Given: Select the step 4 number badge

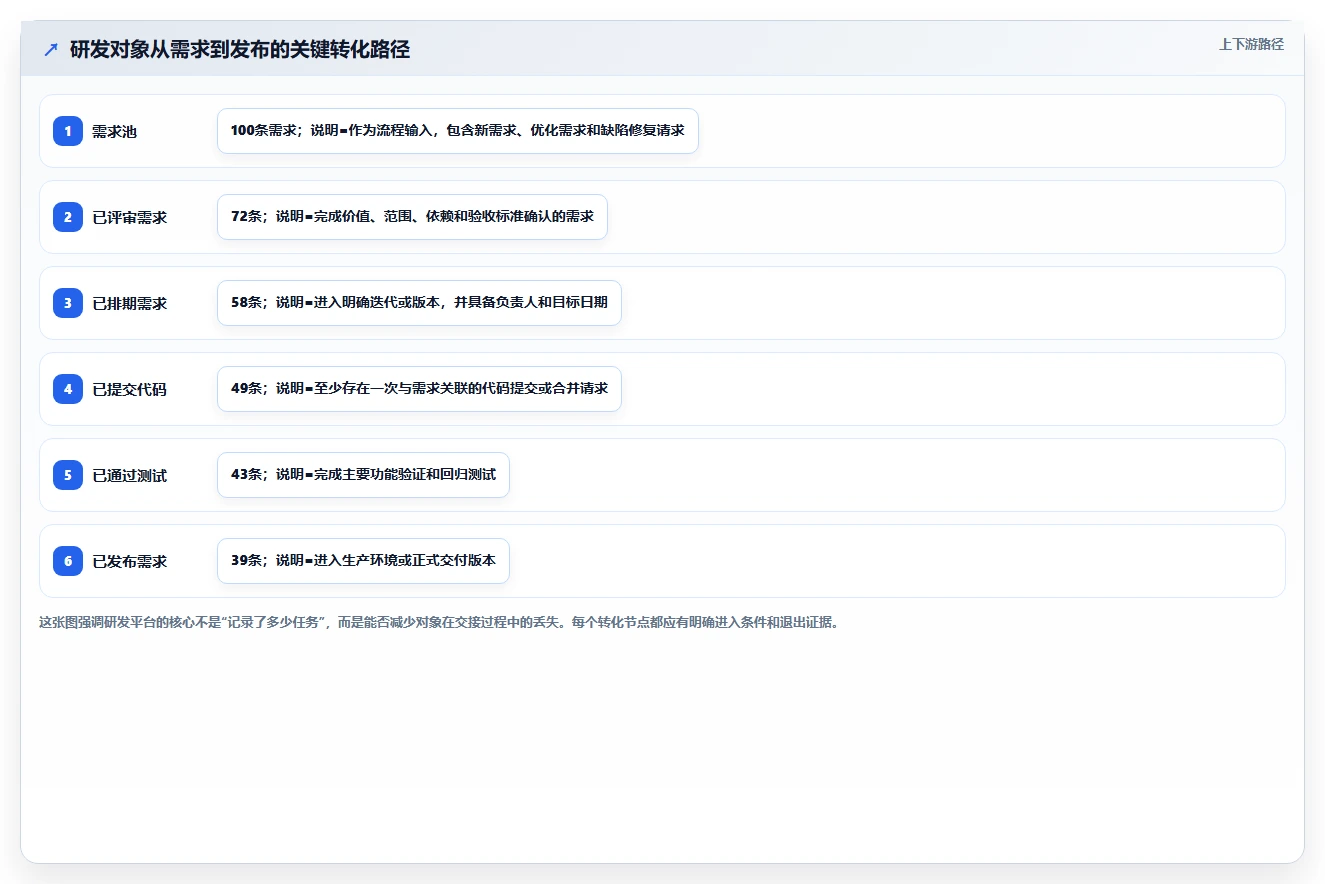Looking at the screenshot, I should click(x=68, y=389).
